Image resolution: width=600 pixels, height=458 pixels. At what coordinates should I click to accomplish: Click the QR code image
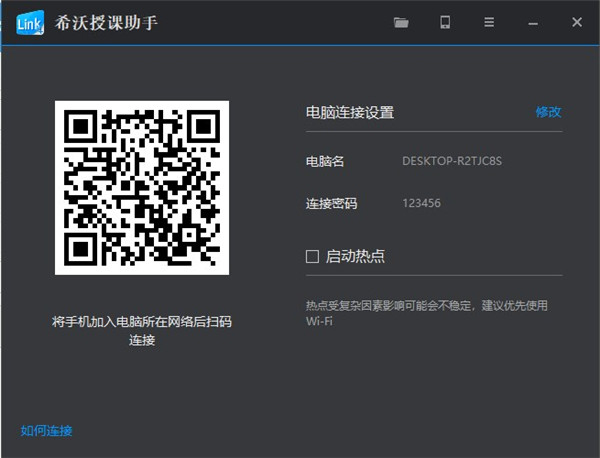(142, 188)
